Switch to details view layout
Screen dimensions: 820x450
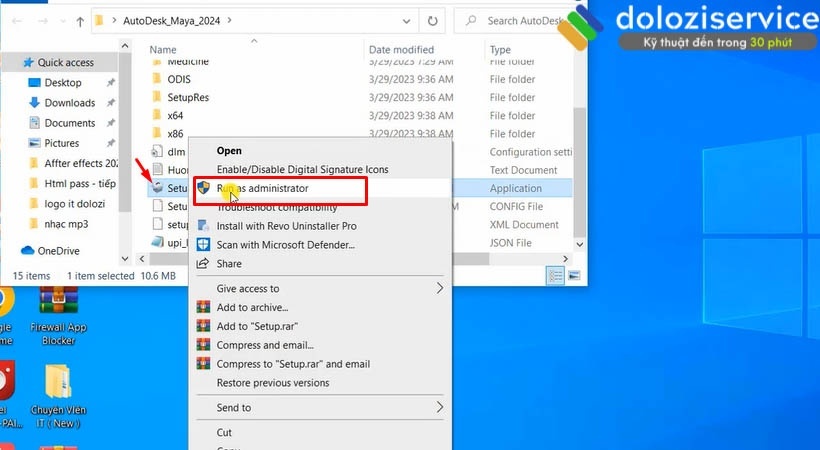click(555, 276)
